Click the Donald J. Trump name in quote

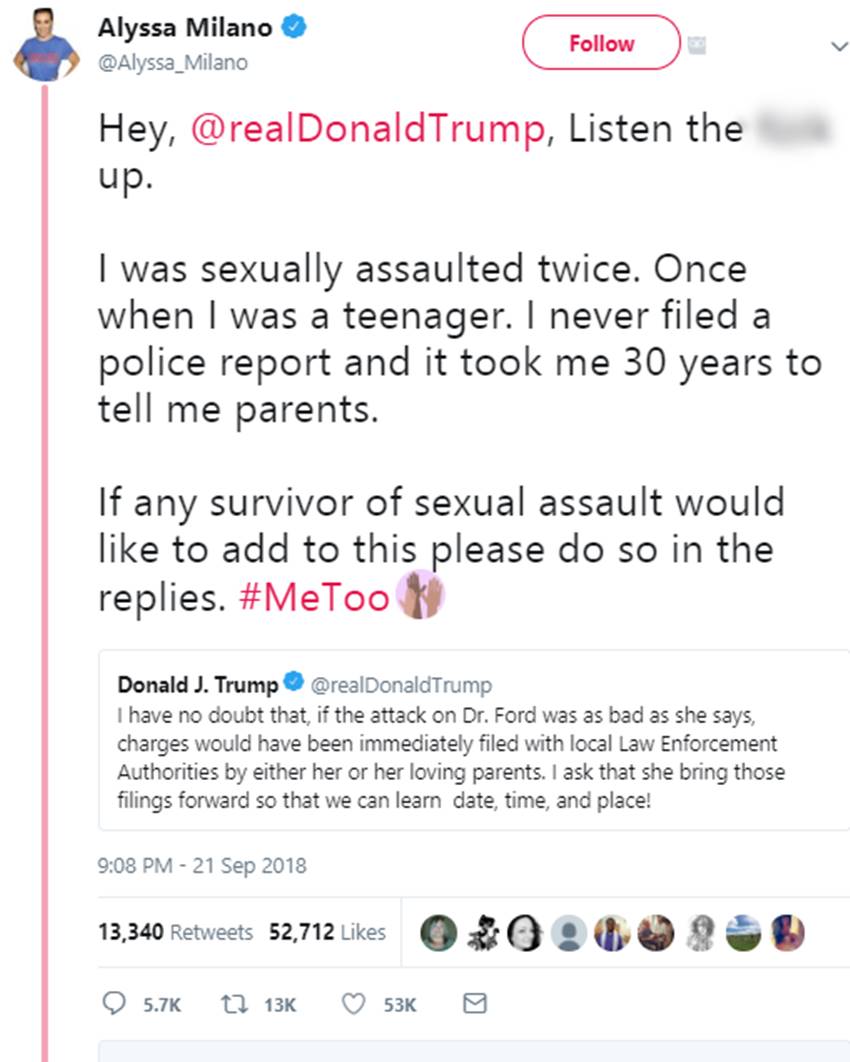(198, 685)
